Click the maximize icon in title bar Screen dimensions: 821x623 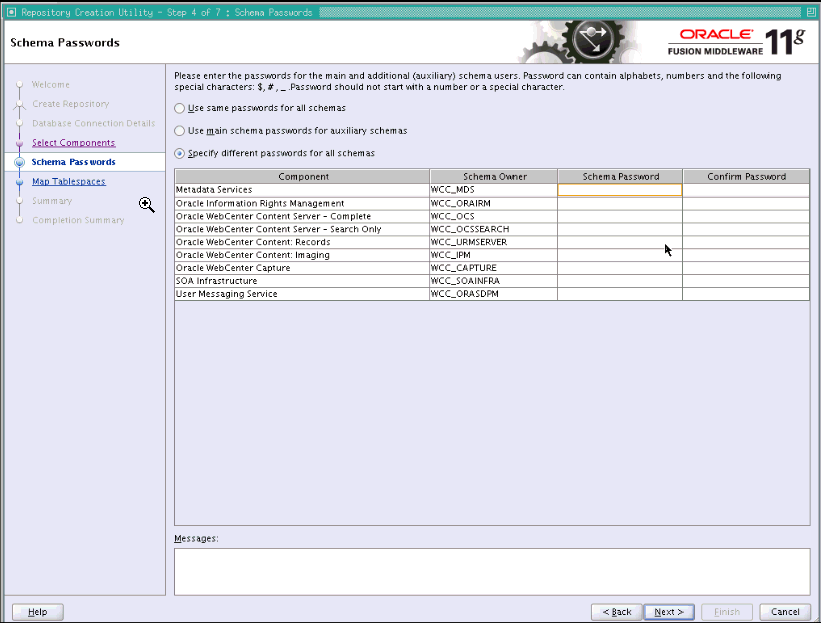(x=811, y=12)
